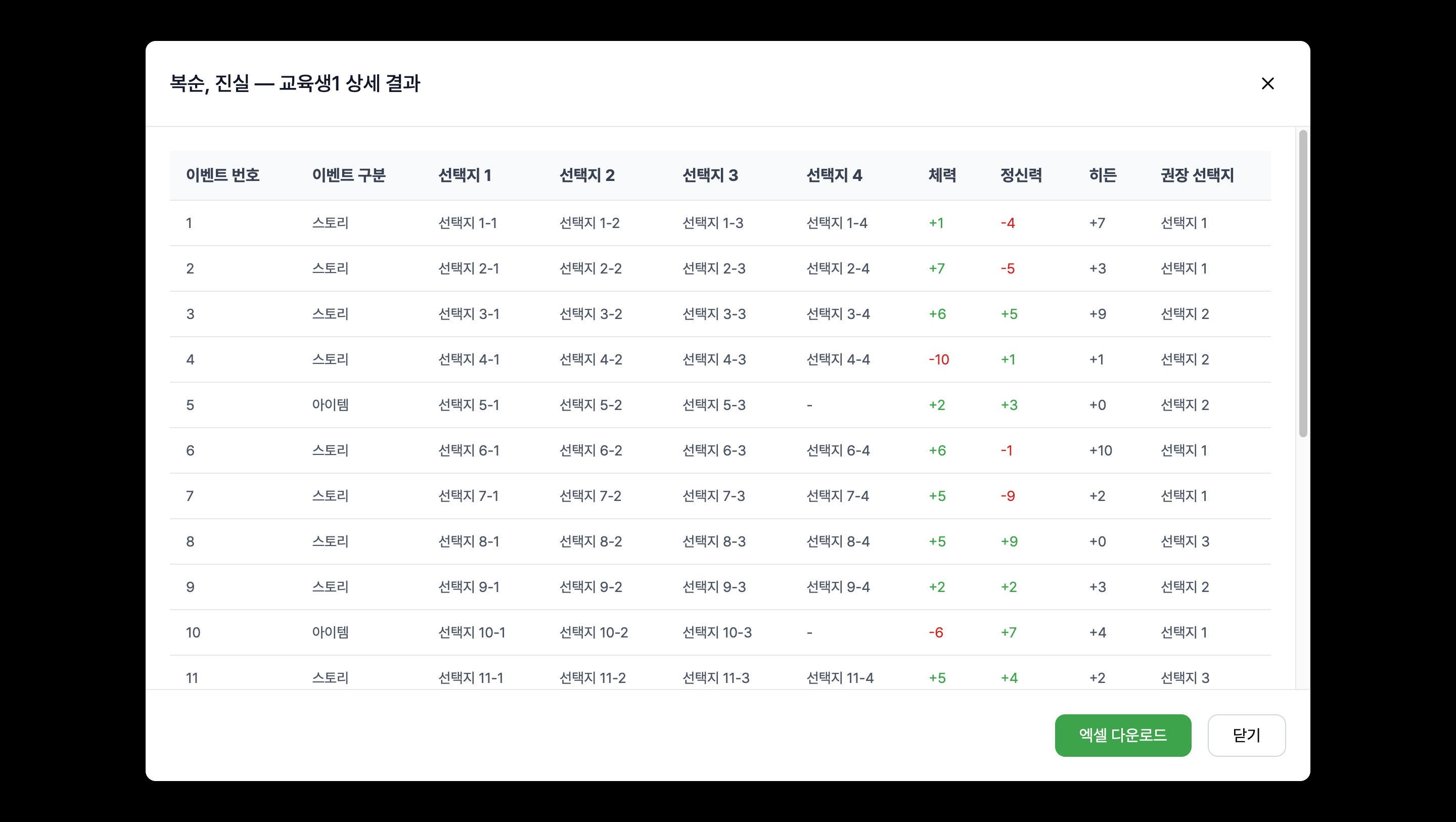The width and height of the screenshot is (1456, 822).
Task: Click the 닫기 button
Action: 1246,735
